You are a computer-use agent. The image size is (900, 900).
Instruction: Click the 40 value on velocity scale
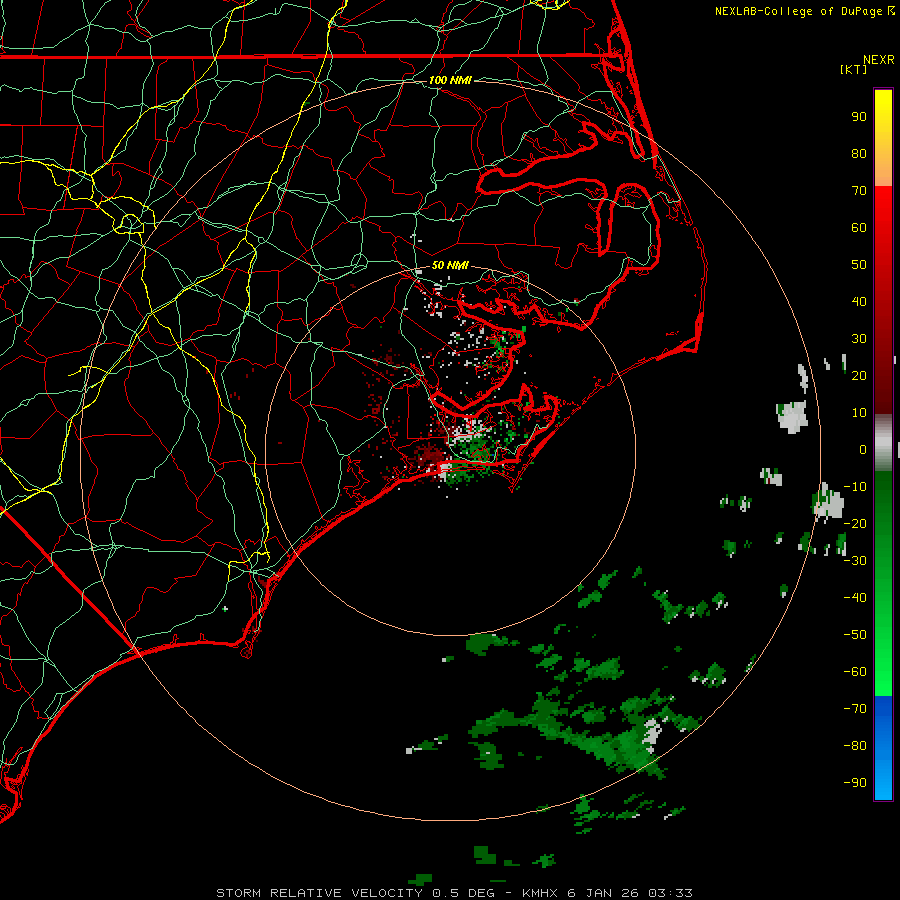(x=859, y=301)
